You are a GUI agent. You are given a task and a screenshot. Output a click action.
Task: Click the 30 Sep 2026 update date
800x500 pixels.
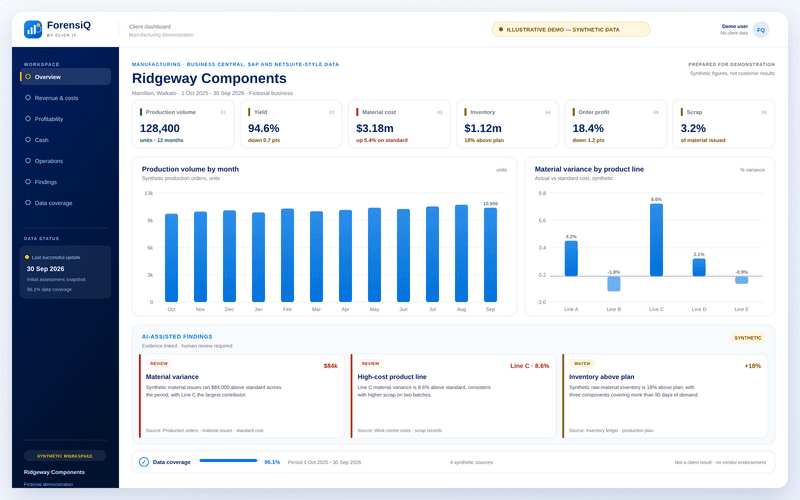click(45, 269)
